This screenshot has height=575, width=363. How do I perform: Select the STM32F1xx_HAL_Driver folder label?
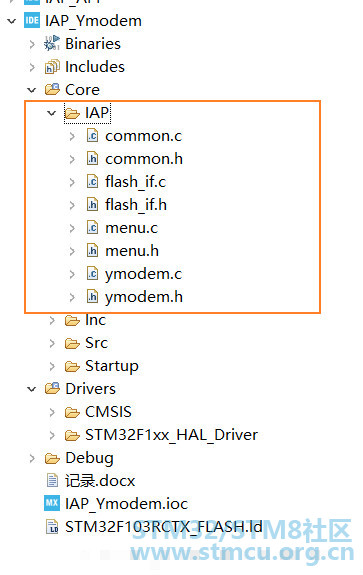pyautogui.click(x=171, y=435)
